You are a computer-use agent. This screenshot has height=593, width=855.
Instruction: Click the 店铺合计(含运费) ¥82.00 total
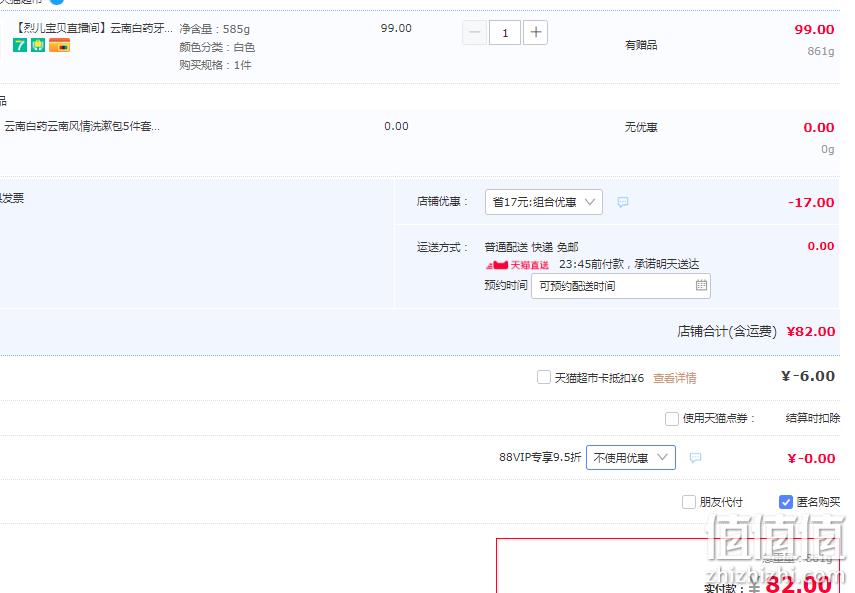click(756, 331)
